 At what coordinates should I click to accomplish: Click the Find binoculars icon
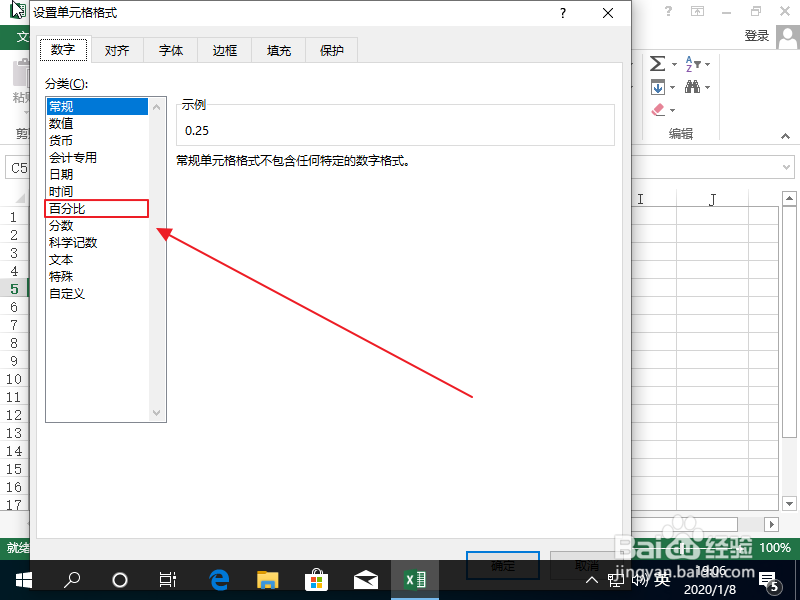[x=692, y=86]
